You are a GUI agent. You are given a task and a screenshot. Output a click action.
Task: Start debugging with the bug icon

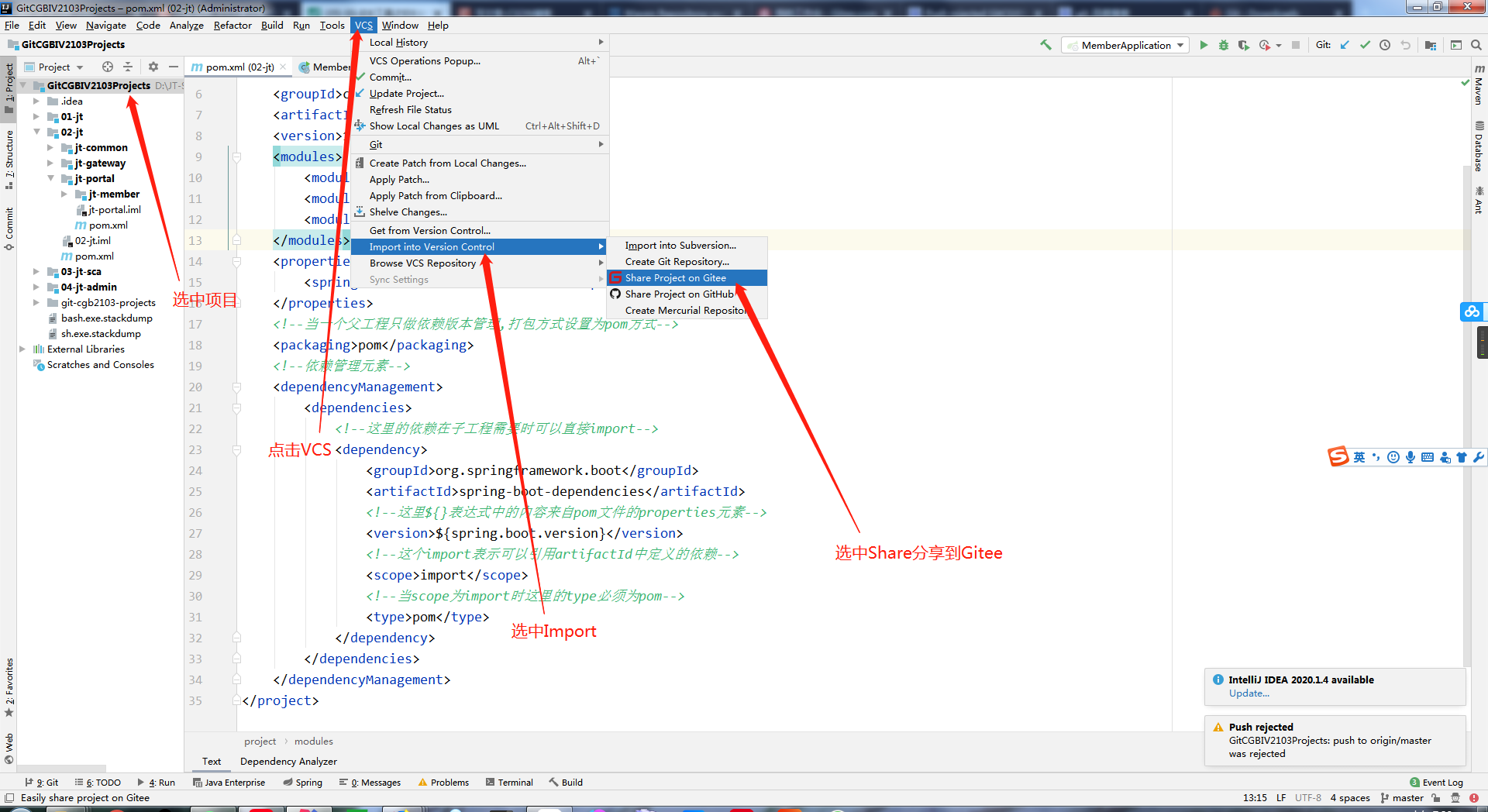point(1224,45)
